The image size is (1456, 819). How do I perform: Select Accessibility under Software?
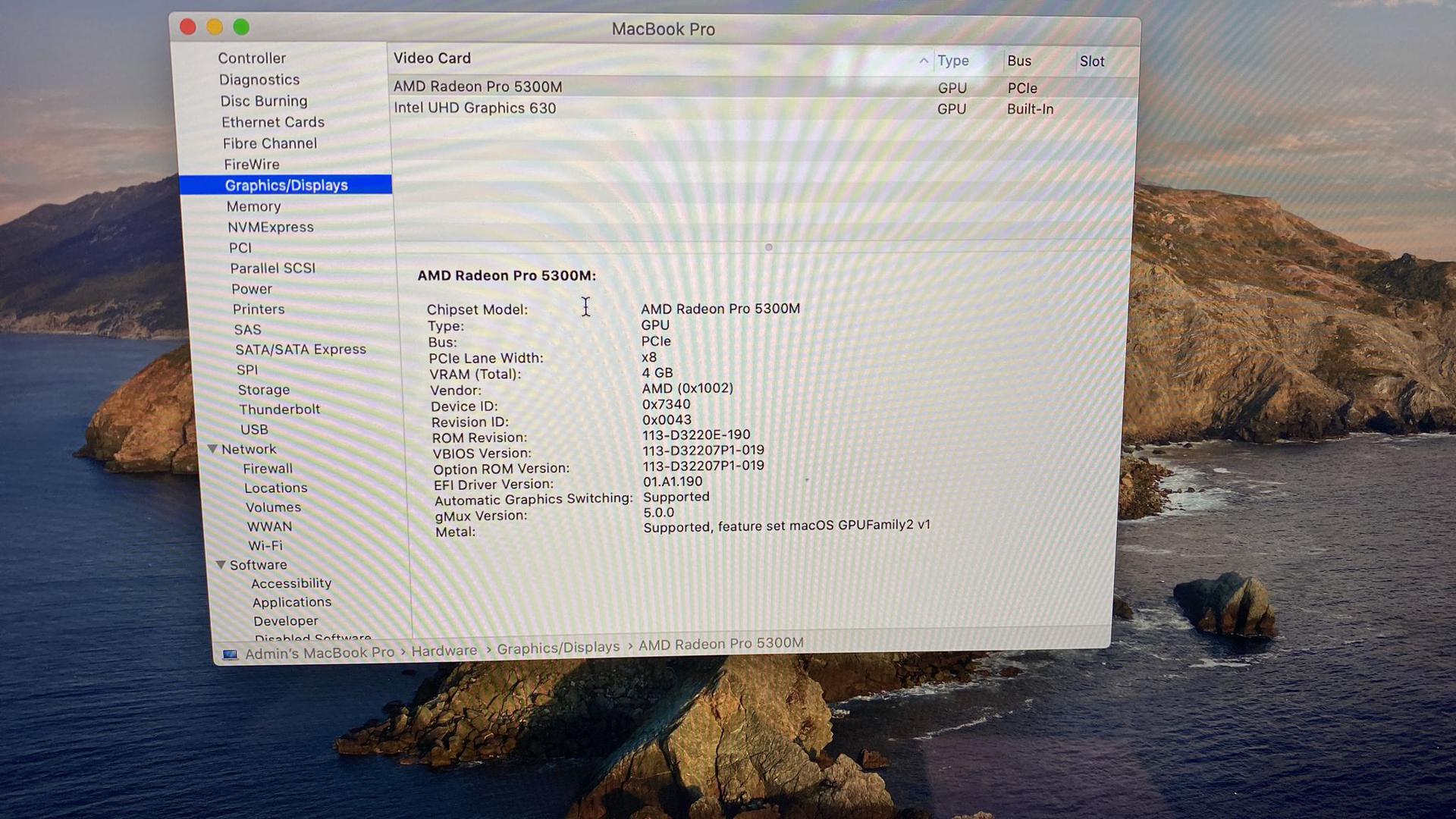point(291,583)
